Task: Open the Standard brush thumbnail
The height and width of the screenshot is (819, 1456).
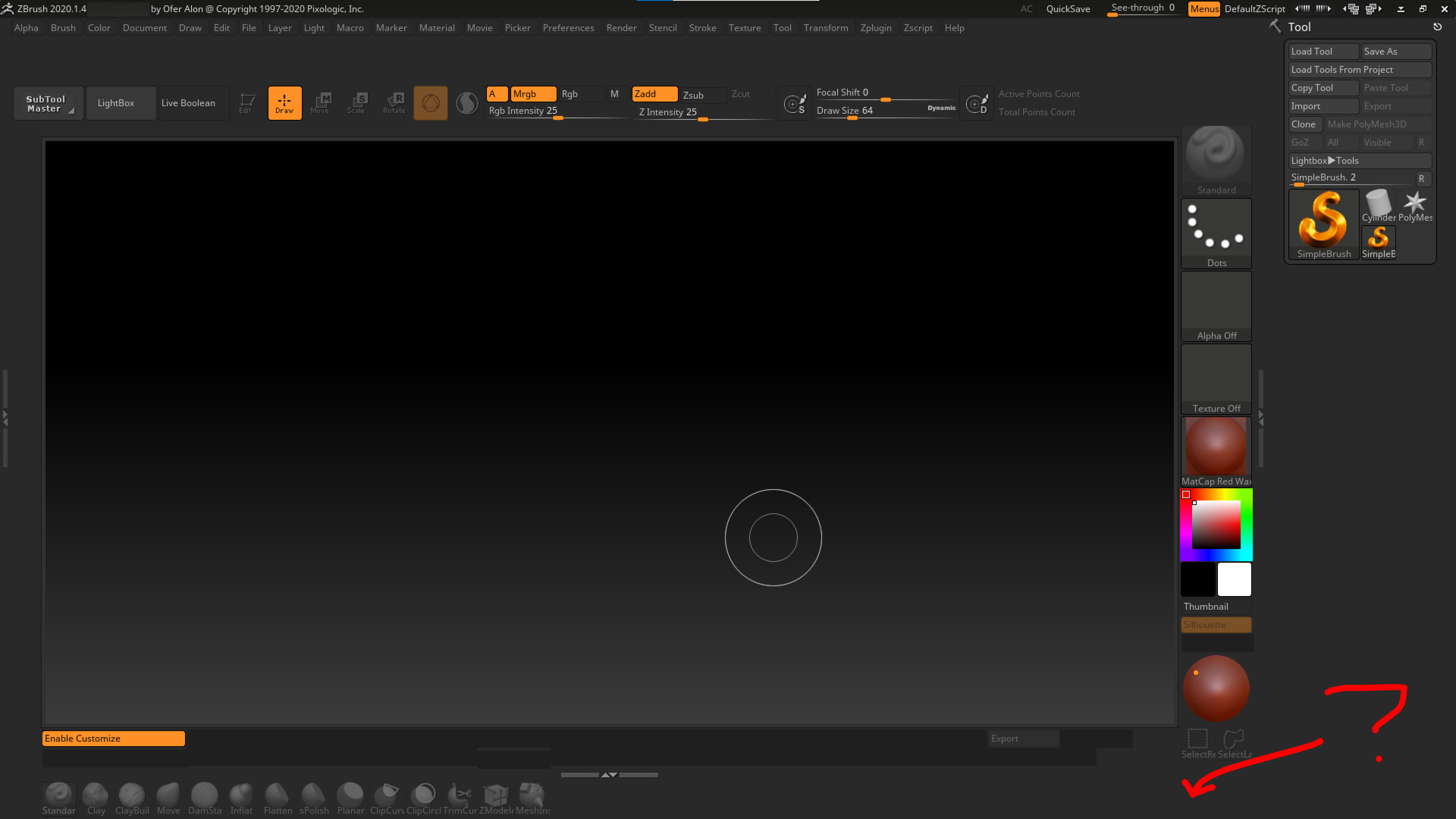Action: 1216,160
